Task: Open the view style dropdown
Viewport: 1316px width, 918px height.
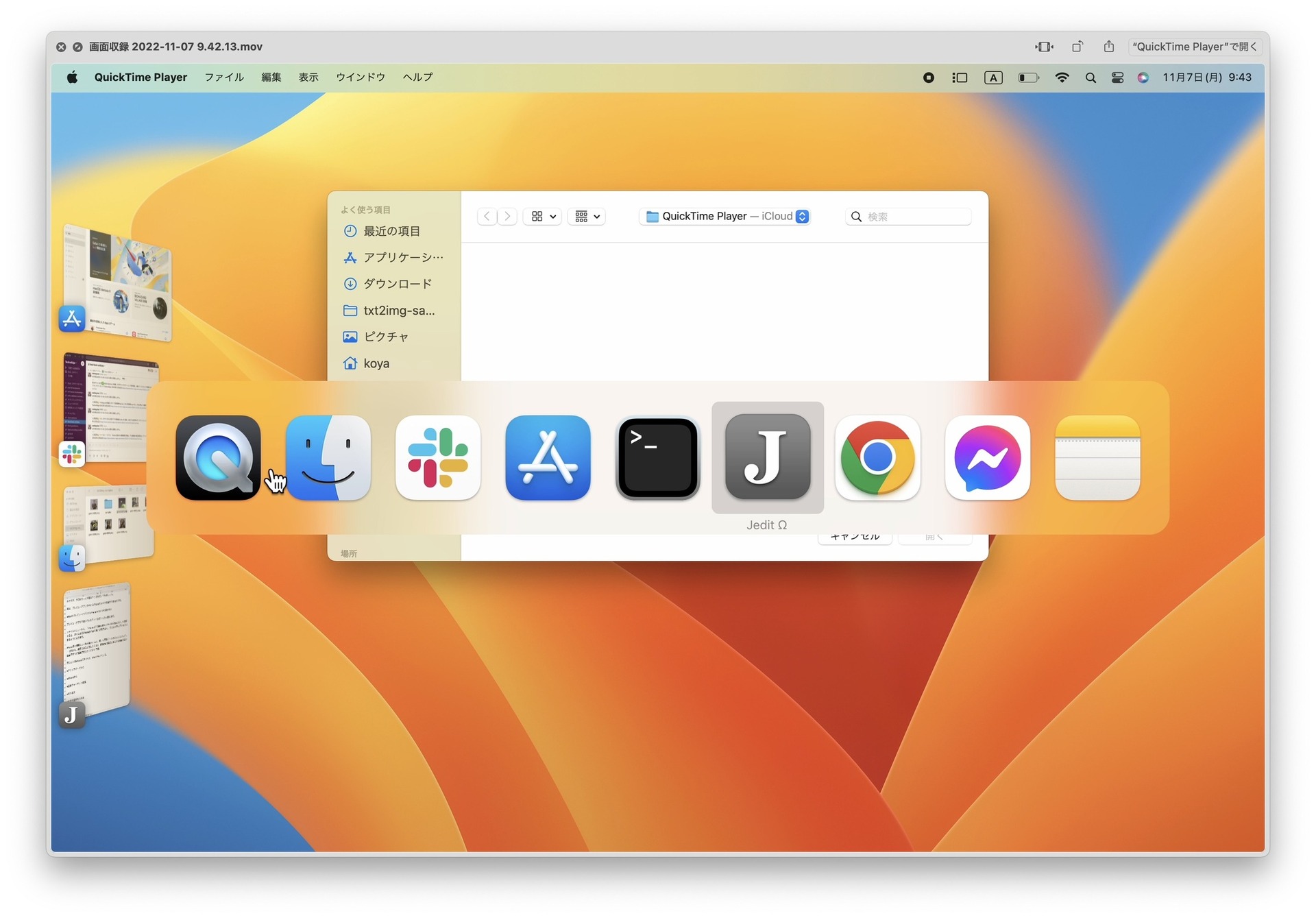Action: click(542, 216)
